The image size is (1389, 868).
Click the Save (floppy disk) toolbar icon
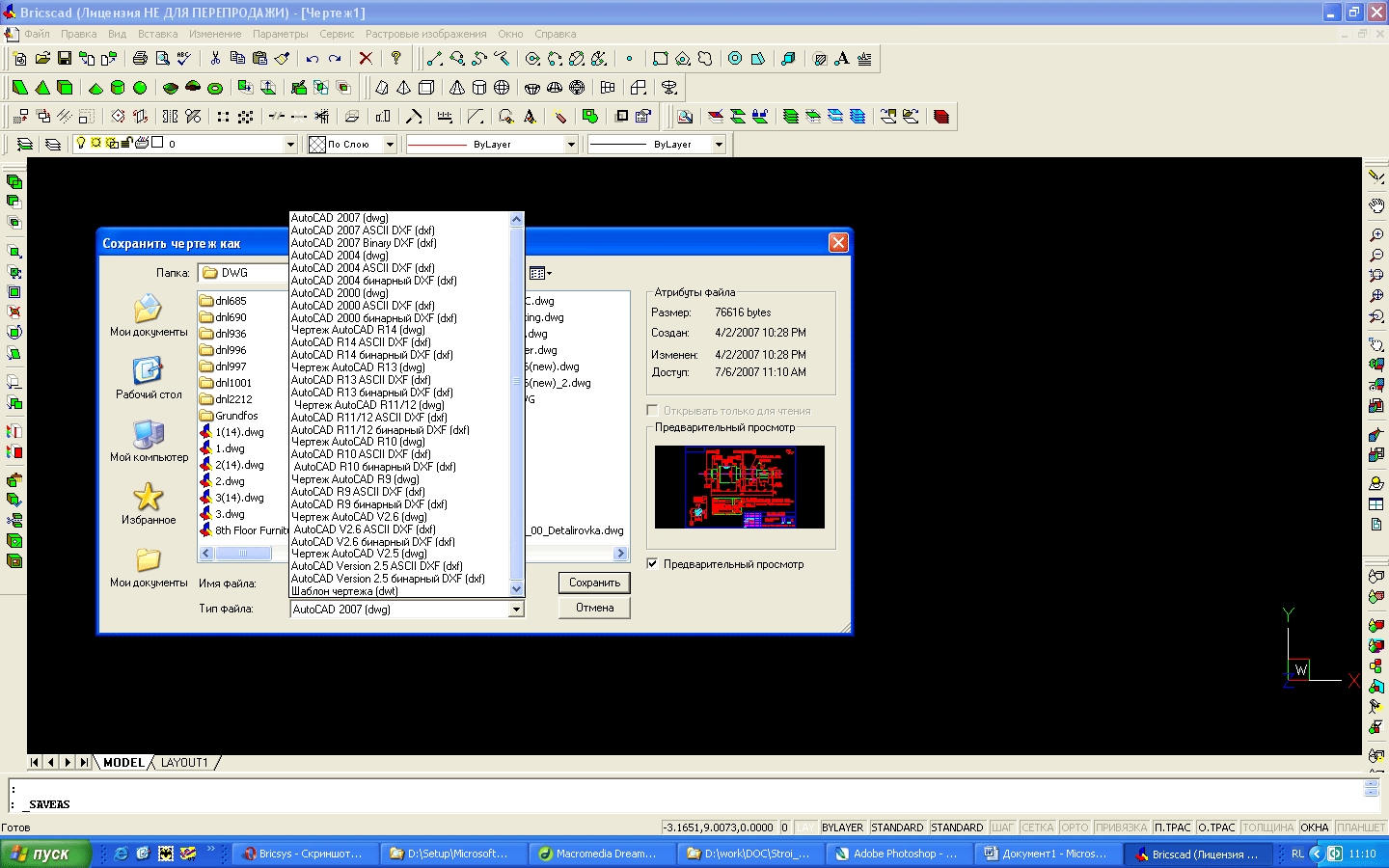click(65, 59)
